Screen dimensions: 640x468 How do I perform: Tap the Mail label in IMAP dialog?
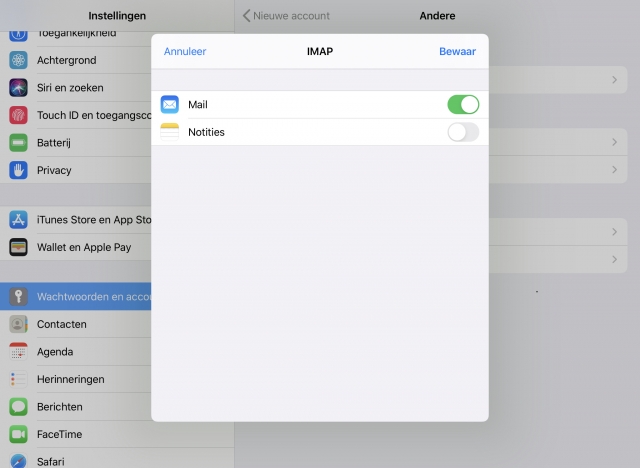198,105
